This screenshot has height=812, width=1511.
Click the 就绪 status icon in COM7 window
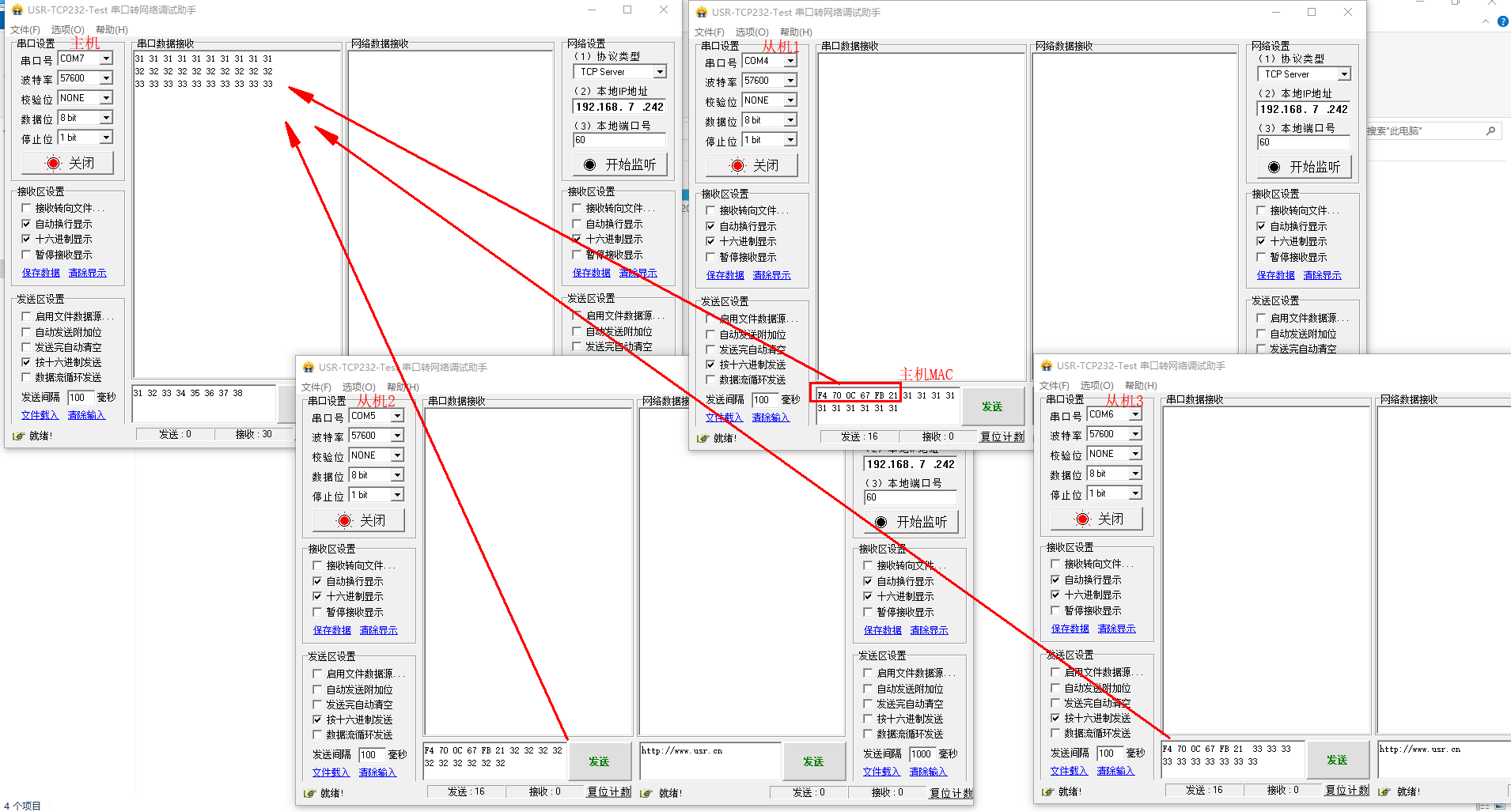(19, 436)
